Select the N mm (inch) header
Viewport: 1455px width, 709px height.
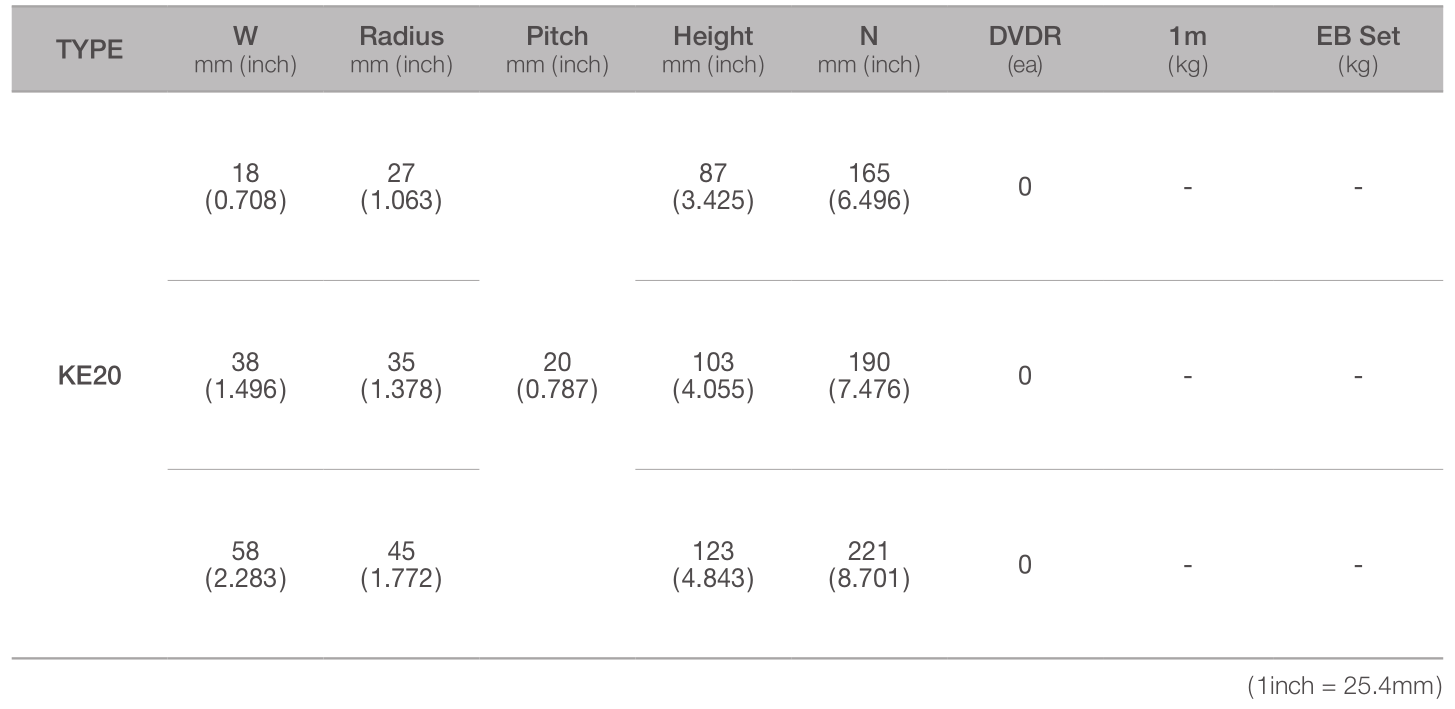[869, 50]
